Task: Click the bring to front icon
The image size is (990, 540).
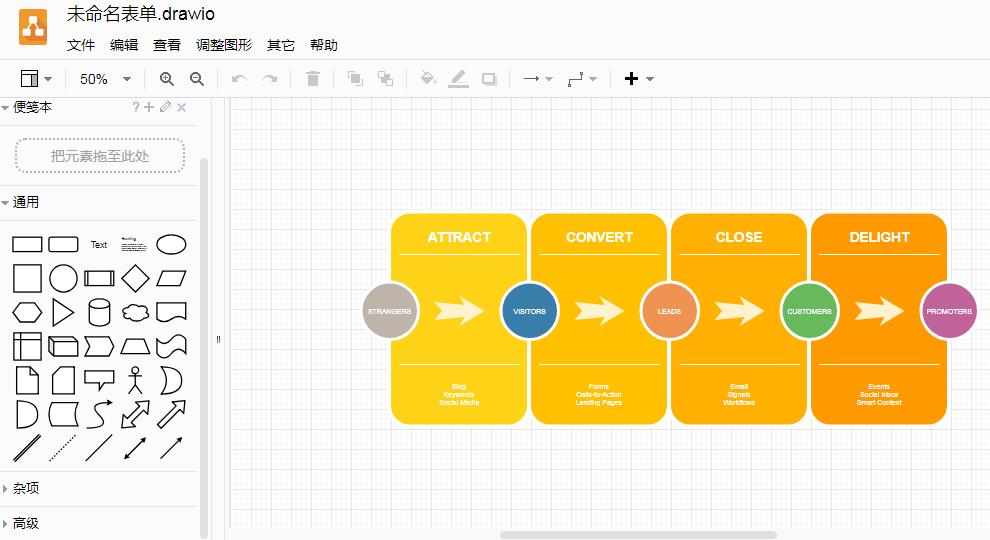Action: tap(355, 79)
